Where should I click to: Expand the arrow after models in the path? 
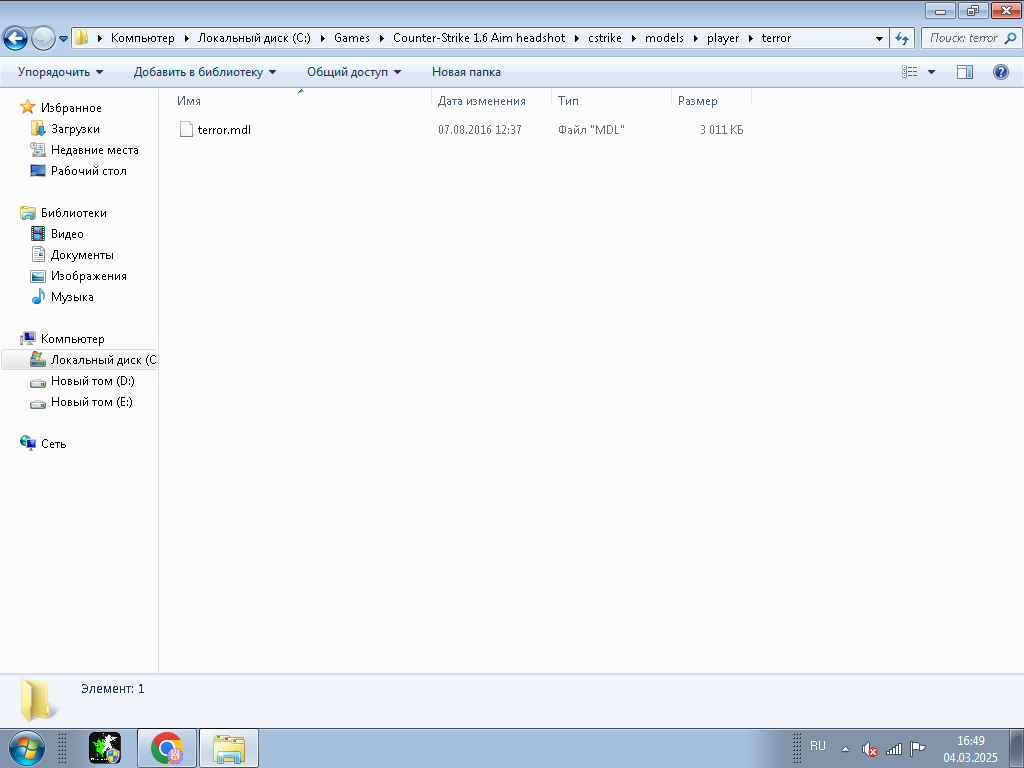696,38
